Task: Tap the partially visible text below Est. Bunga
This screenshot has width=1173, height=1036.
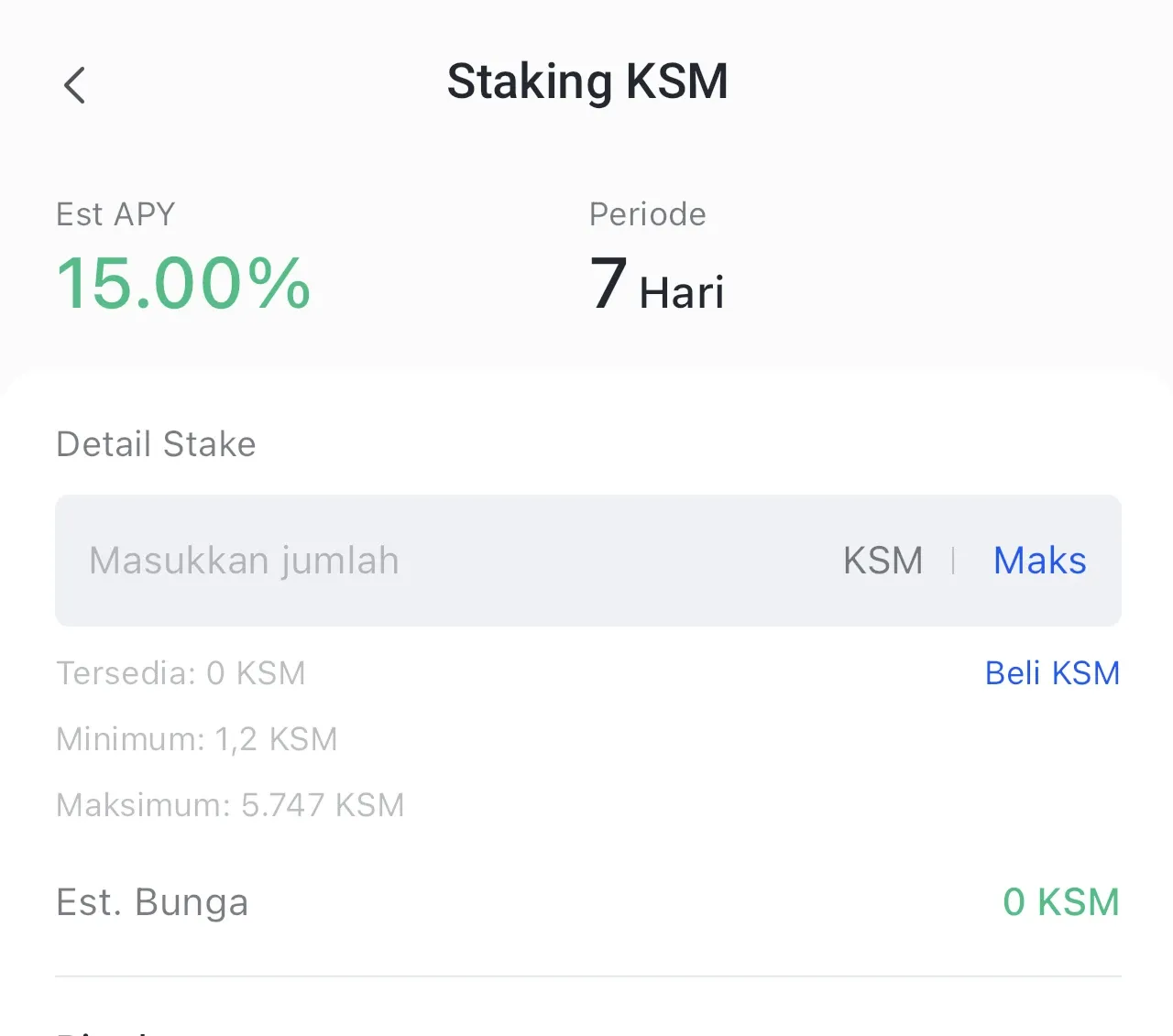Action: [101, 1031]
